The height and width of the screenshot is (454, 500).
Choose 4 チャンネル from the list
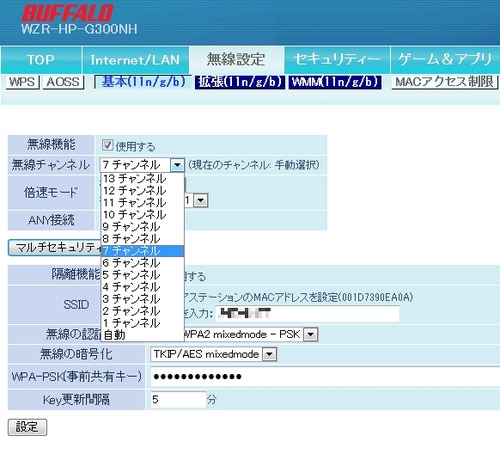pyautogui.click(x=142, y=287)
